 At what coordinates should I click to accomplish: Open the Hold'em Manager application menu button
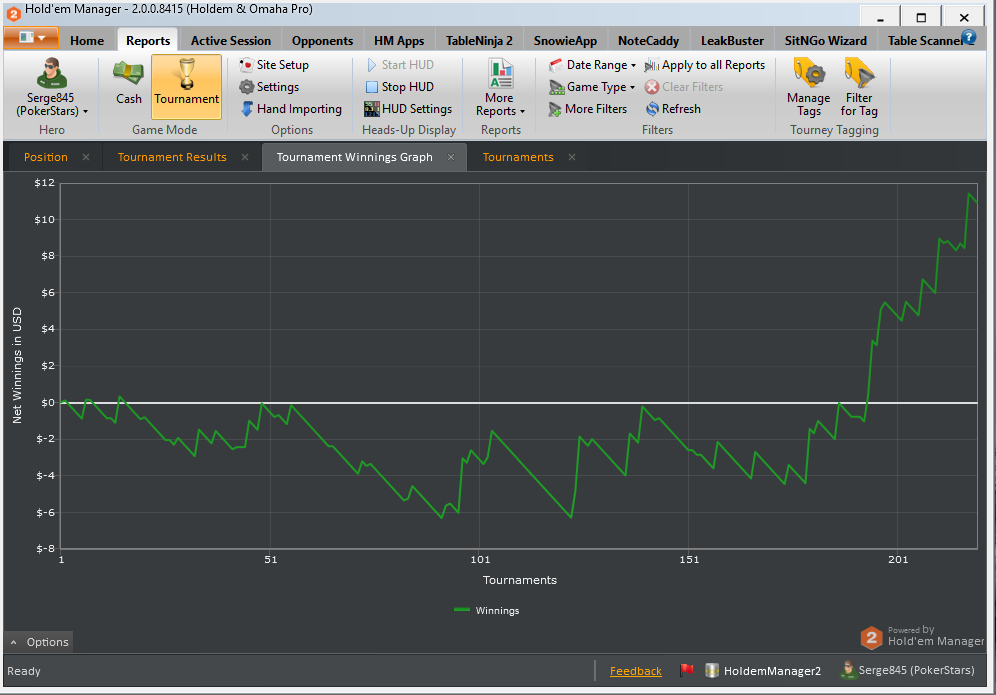[31, 38]
